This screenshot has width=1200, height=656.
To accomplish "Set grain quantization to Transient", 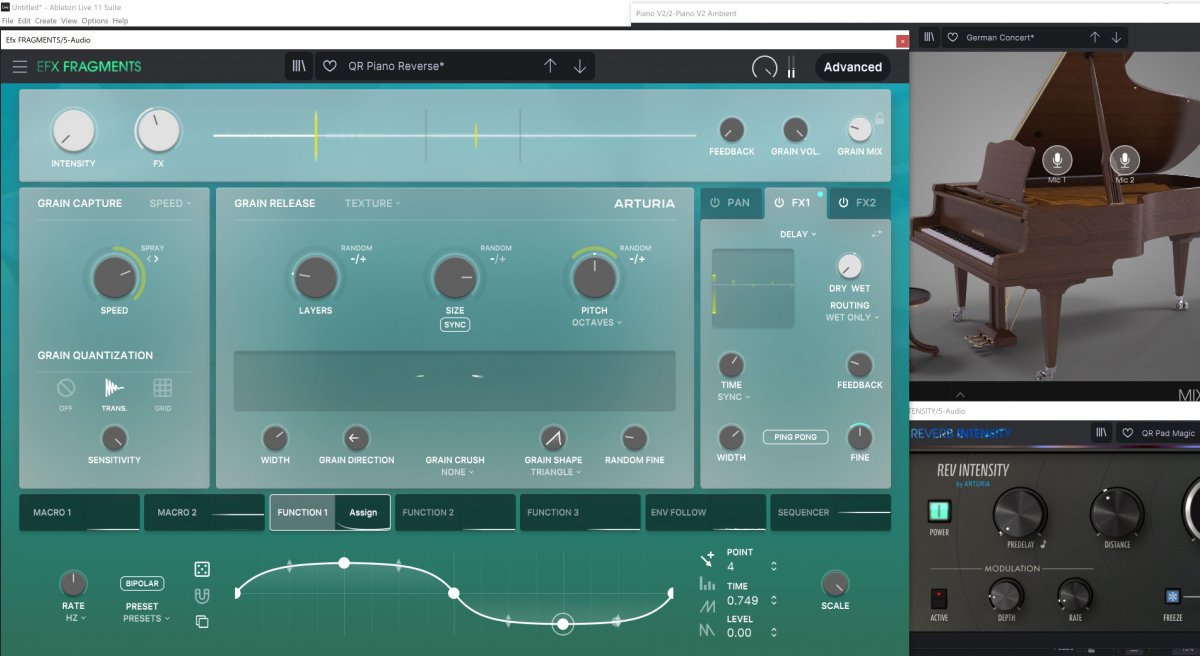I will 114,388.
